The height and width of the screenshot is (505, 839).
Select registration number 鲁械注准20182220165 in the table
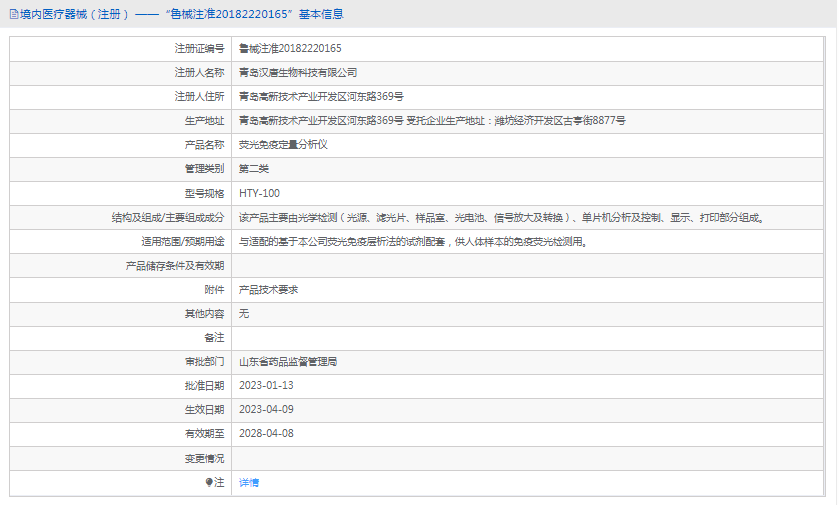click(290, 49)
